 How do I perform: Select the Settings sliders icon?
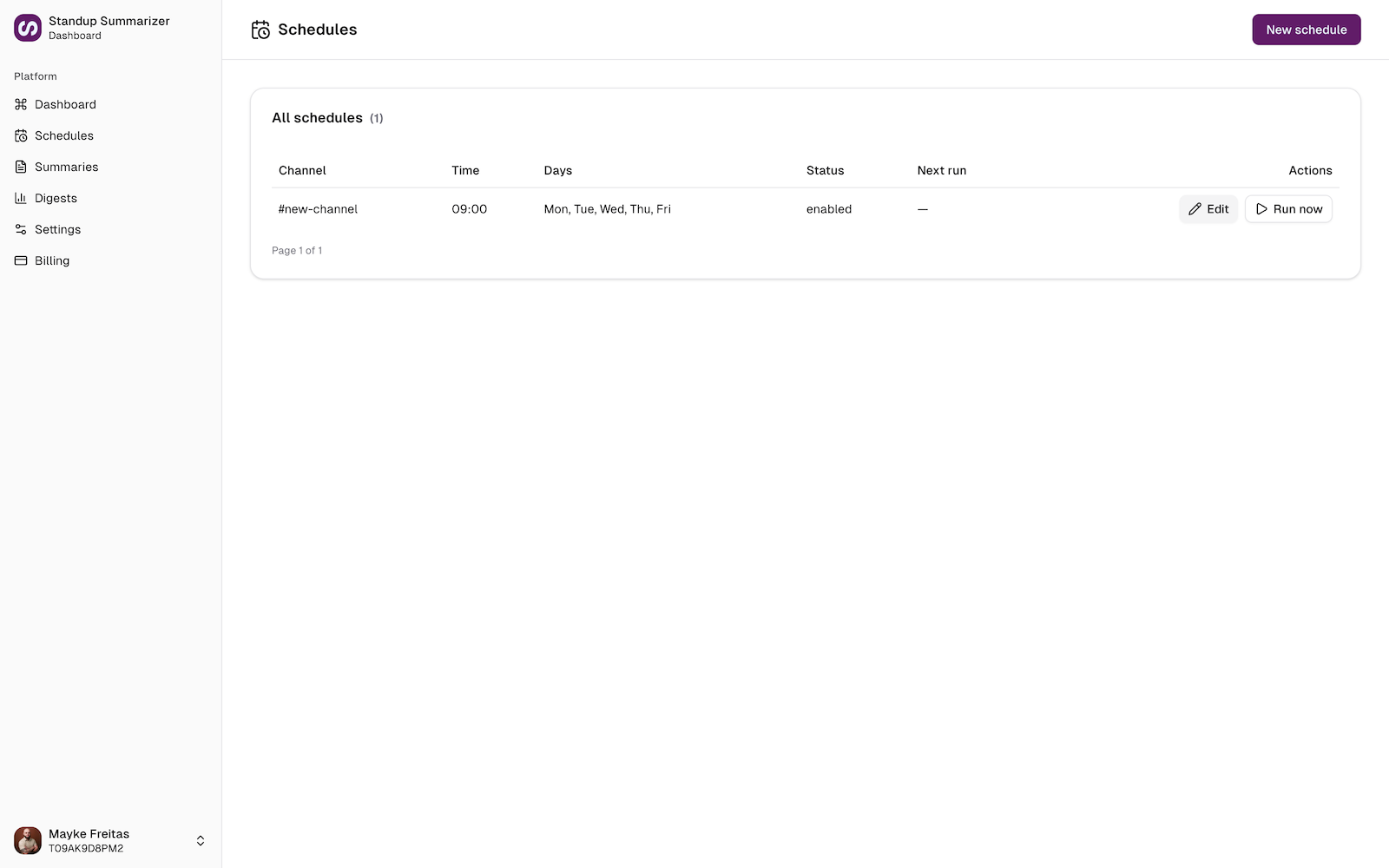tap(21, 229)
